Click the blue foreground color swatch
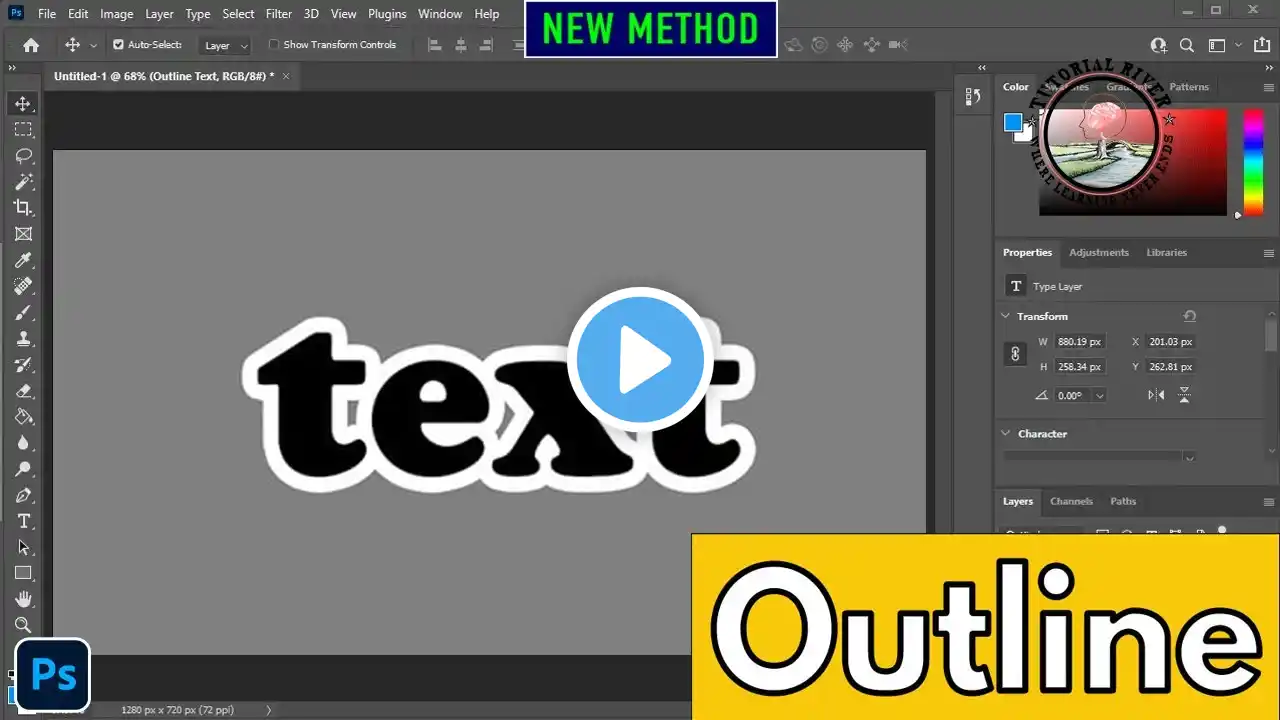The height and width of the screenshot is (720, 1280). pyautogui.click(x=1013, y=122)
